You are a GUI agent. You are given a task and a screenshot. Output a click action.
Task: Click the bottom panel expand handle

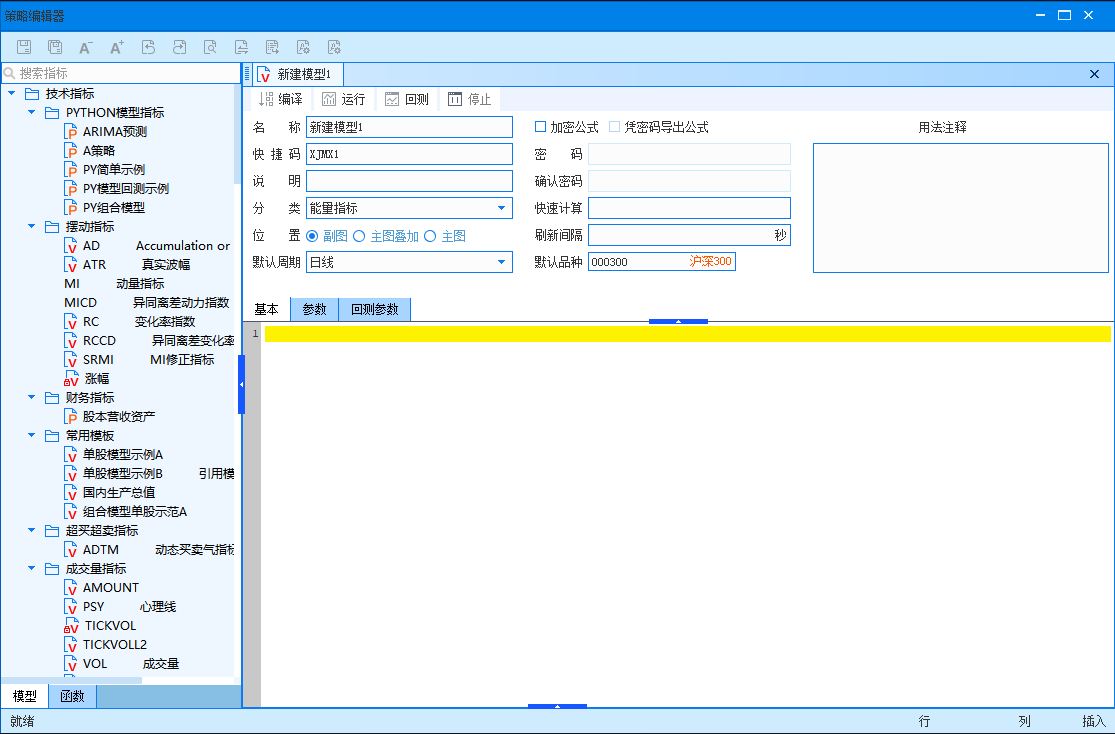click(558, 706)
